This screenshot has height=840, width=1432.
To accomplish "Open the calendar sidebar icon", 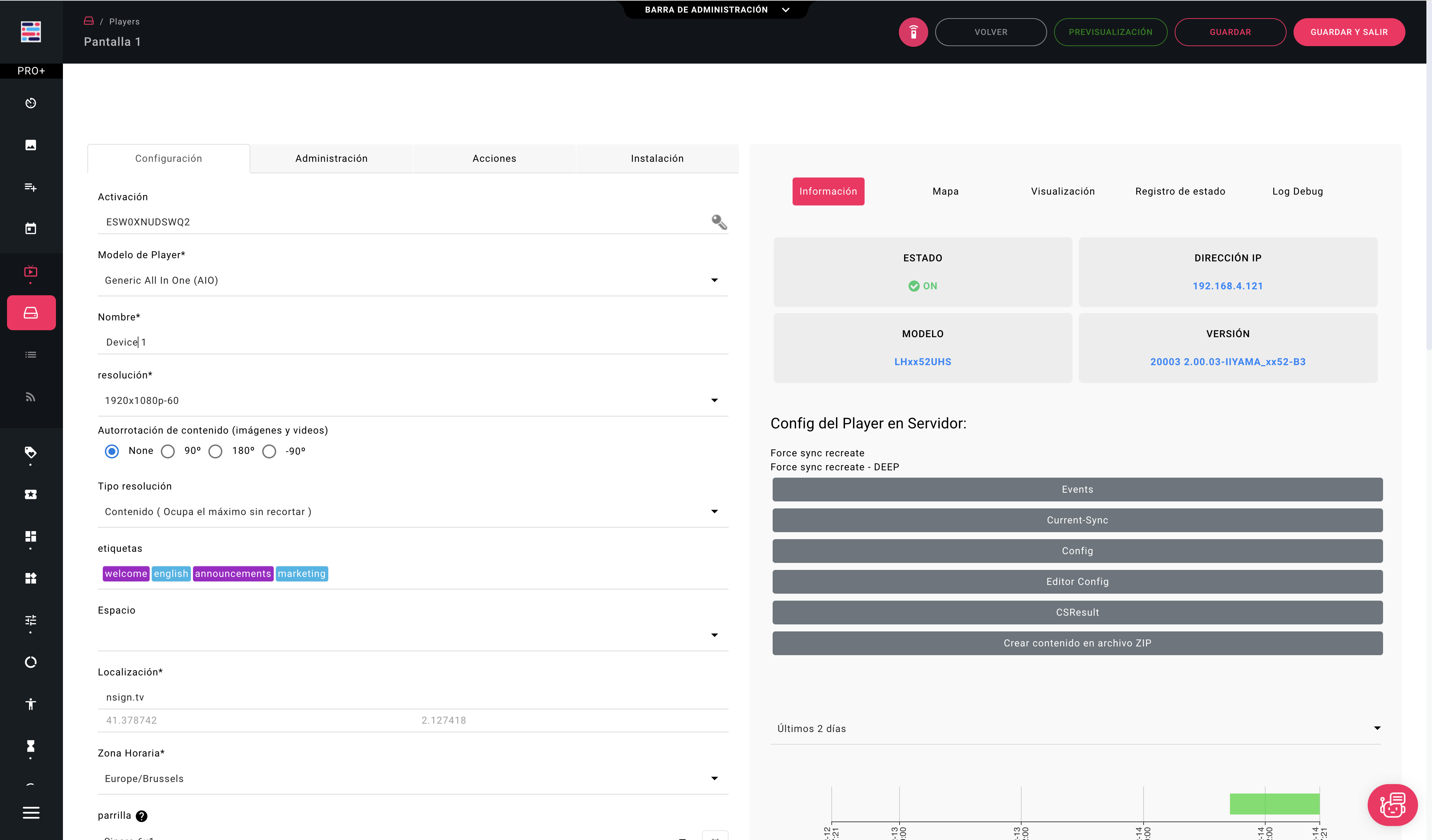I will [31, 228].
